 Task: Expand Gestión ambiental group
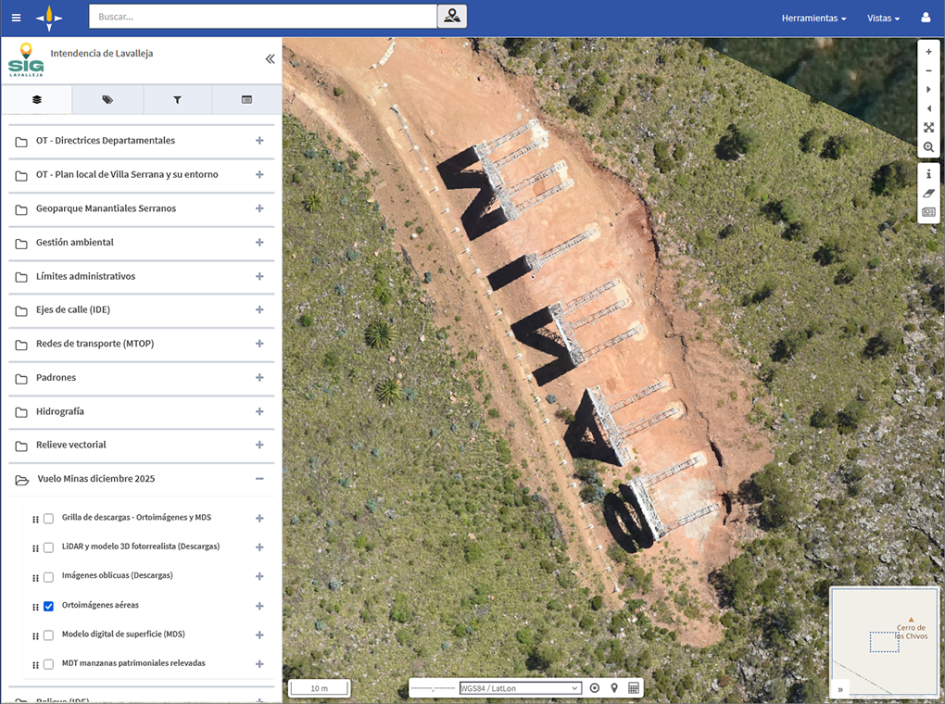(260, 242)
